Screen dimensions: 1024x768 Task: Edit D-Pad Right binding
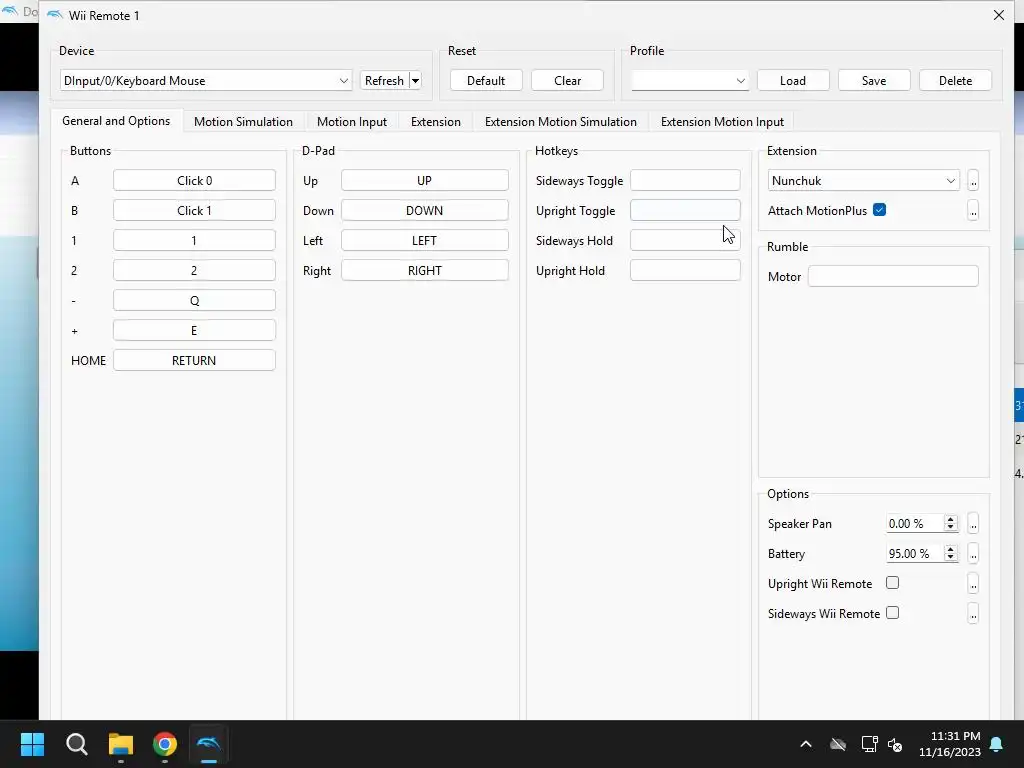click(424, 270)
